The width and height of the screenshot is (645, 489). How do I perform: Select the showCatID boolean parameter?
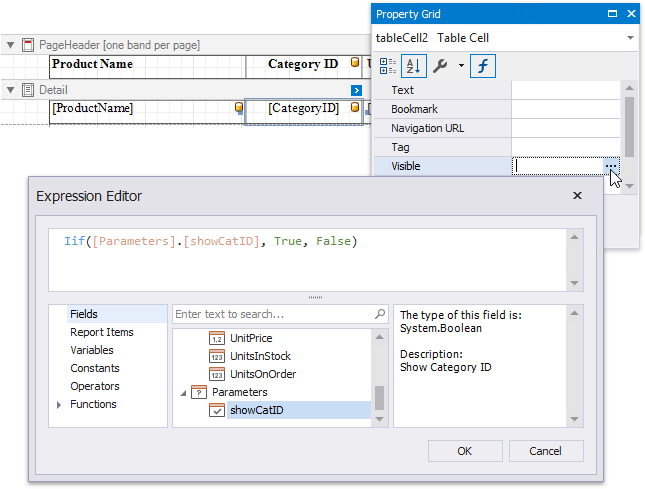257,410
